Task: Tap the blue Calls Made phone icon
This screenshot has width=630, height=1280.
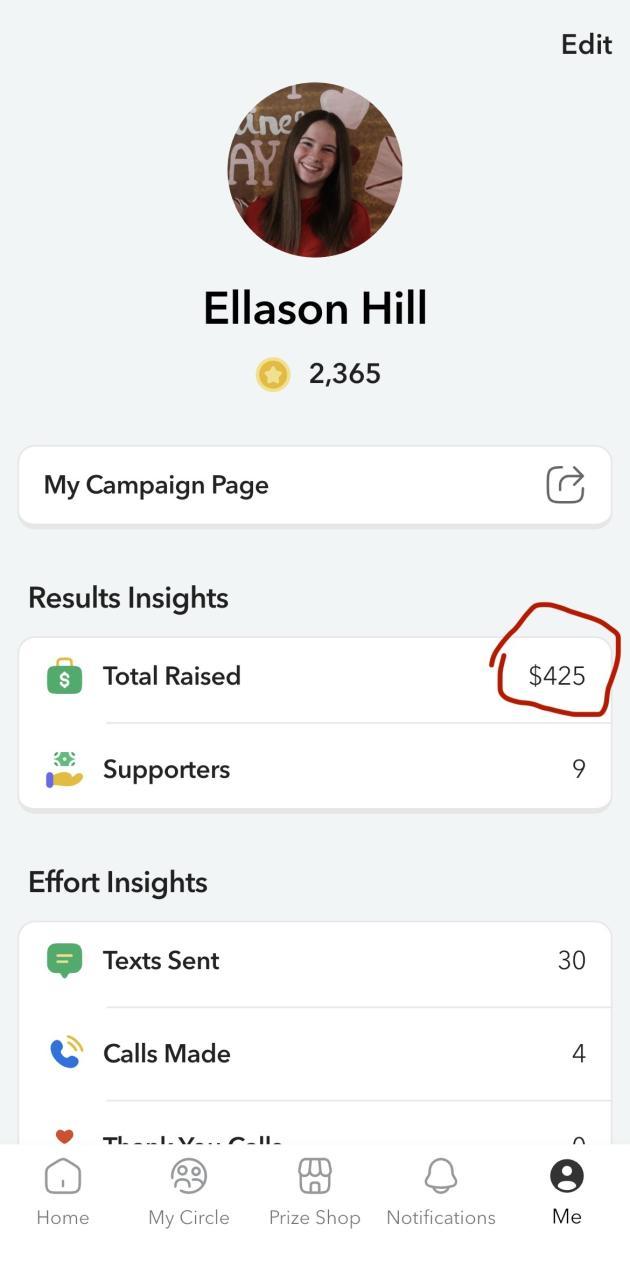Action: click(65, 1053)
